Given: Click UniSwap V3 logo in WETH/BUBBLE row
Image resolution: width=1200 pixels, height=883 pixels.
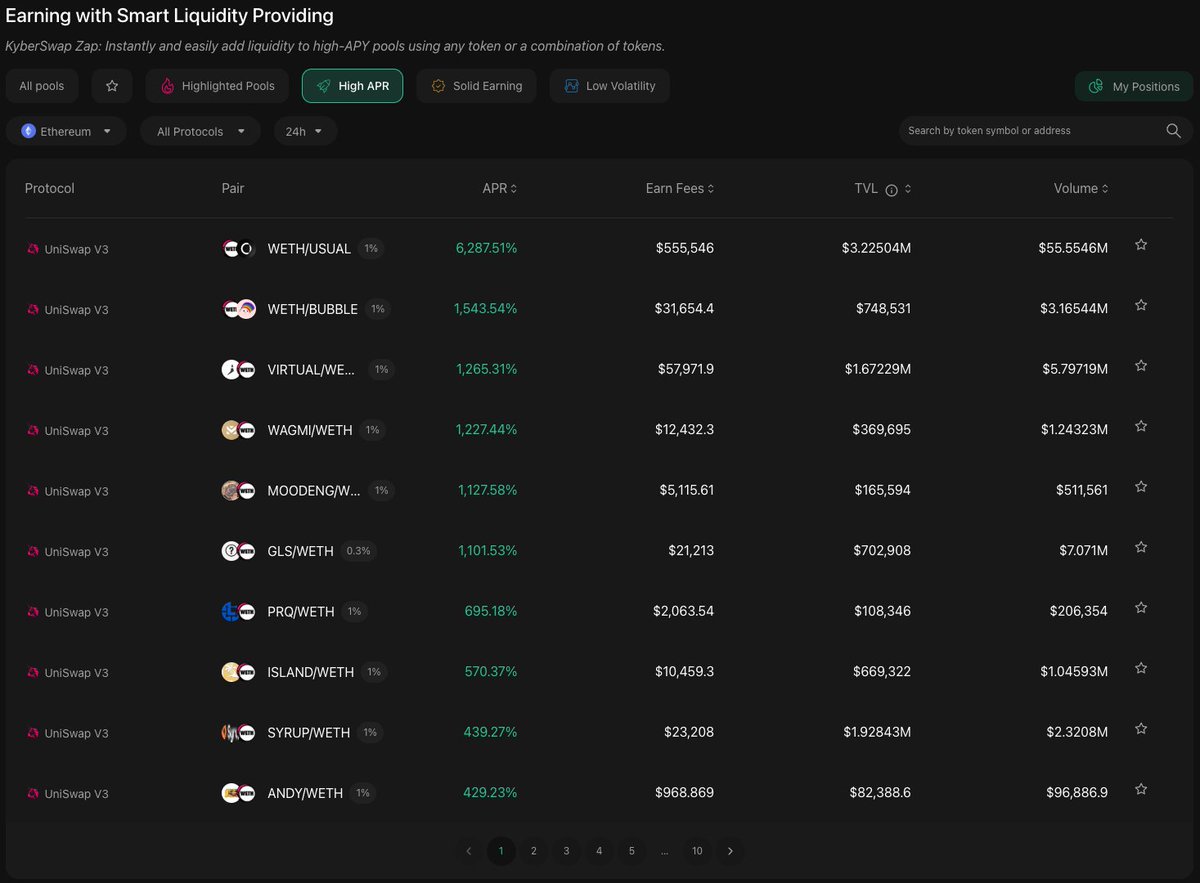Looking at the screenshot, I should 33,310.
